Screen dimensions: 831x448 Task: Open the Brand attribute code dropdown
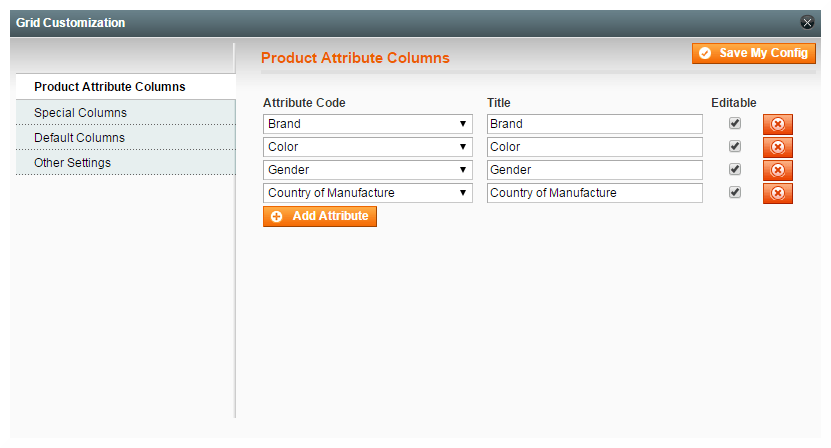click(x=367, y=124)
